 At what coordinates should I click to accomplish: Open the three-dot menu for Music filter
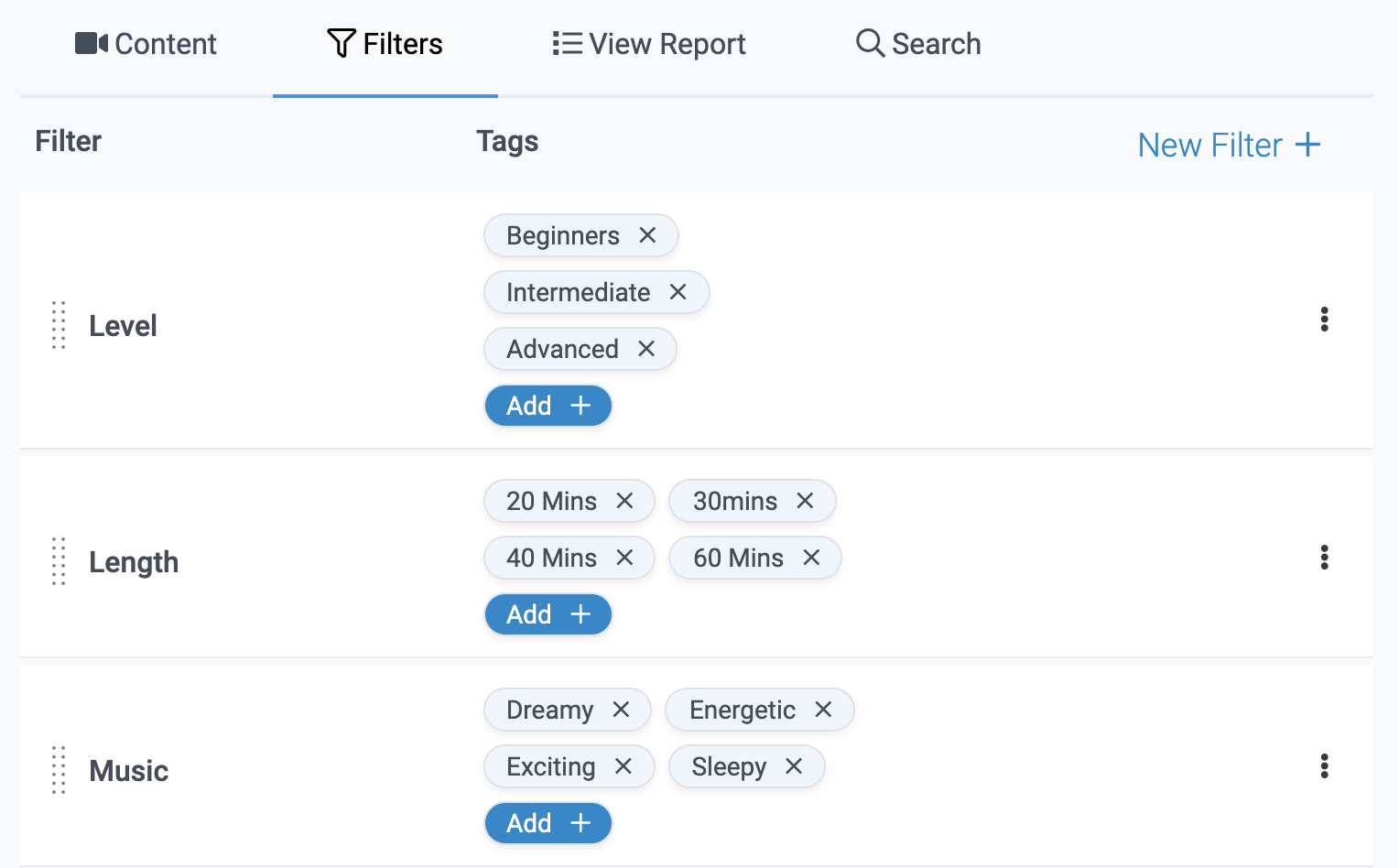pos(1324,766)
